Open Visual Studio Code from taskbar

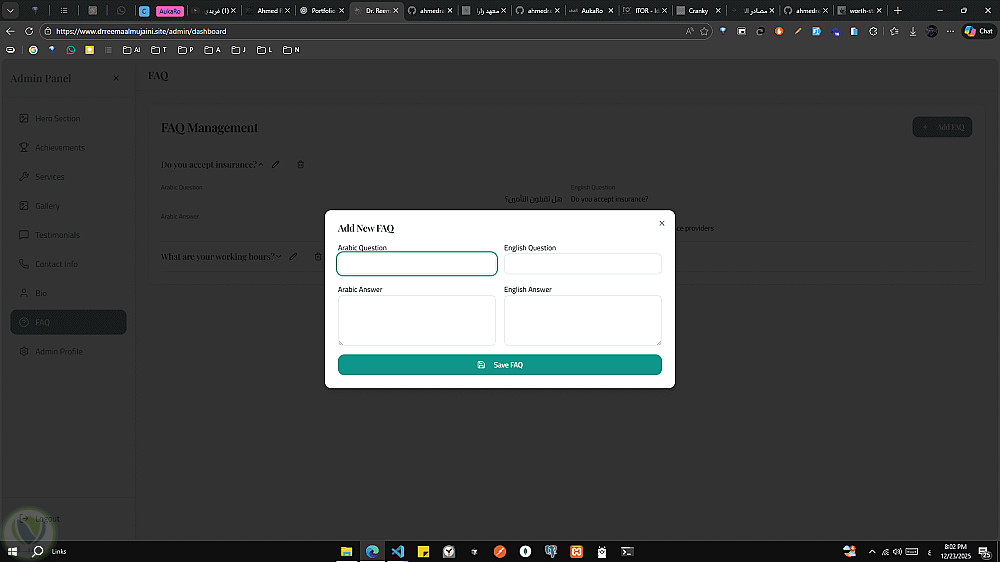click(x=398, y=551)
